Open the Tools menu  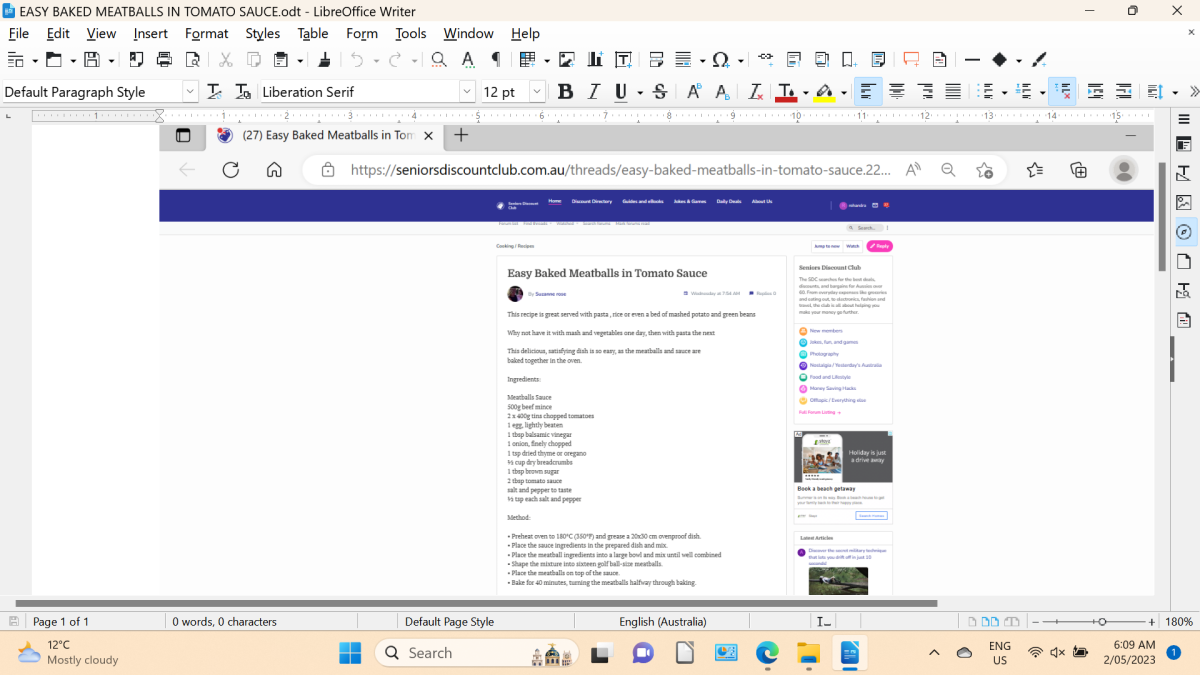pyautogui.click(x=410, y=33)
